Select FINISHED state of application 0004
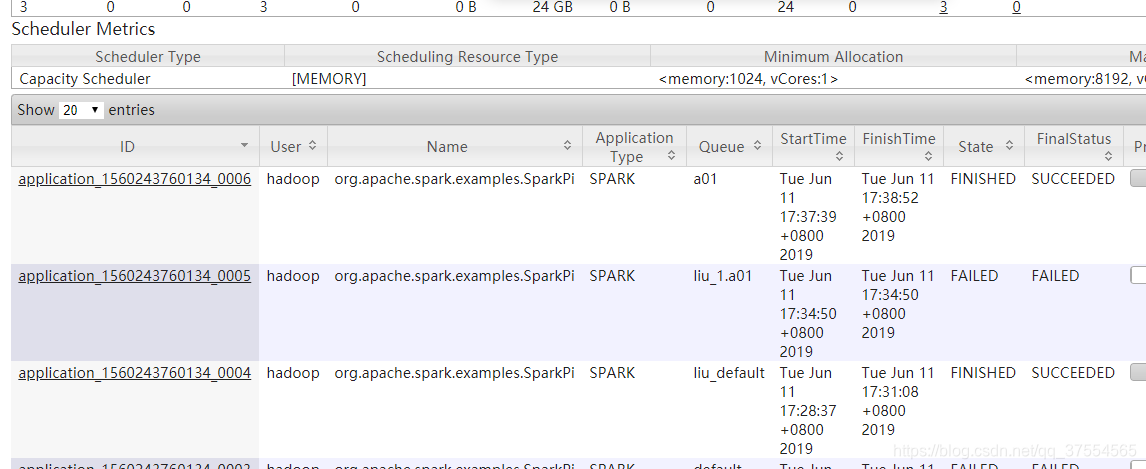 pyautogui.click(x=983, y=373)
